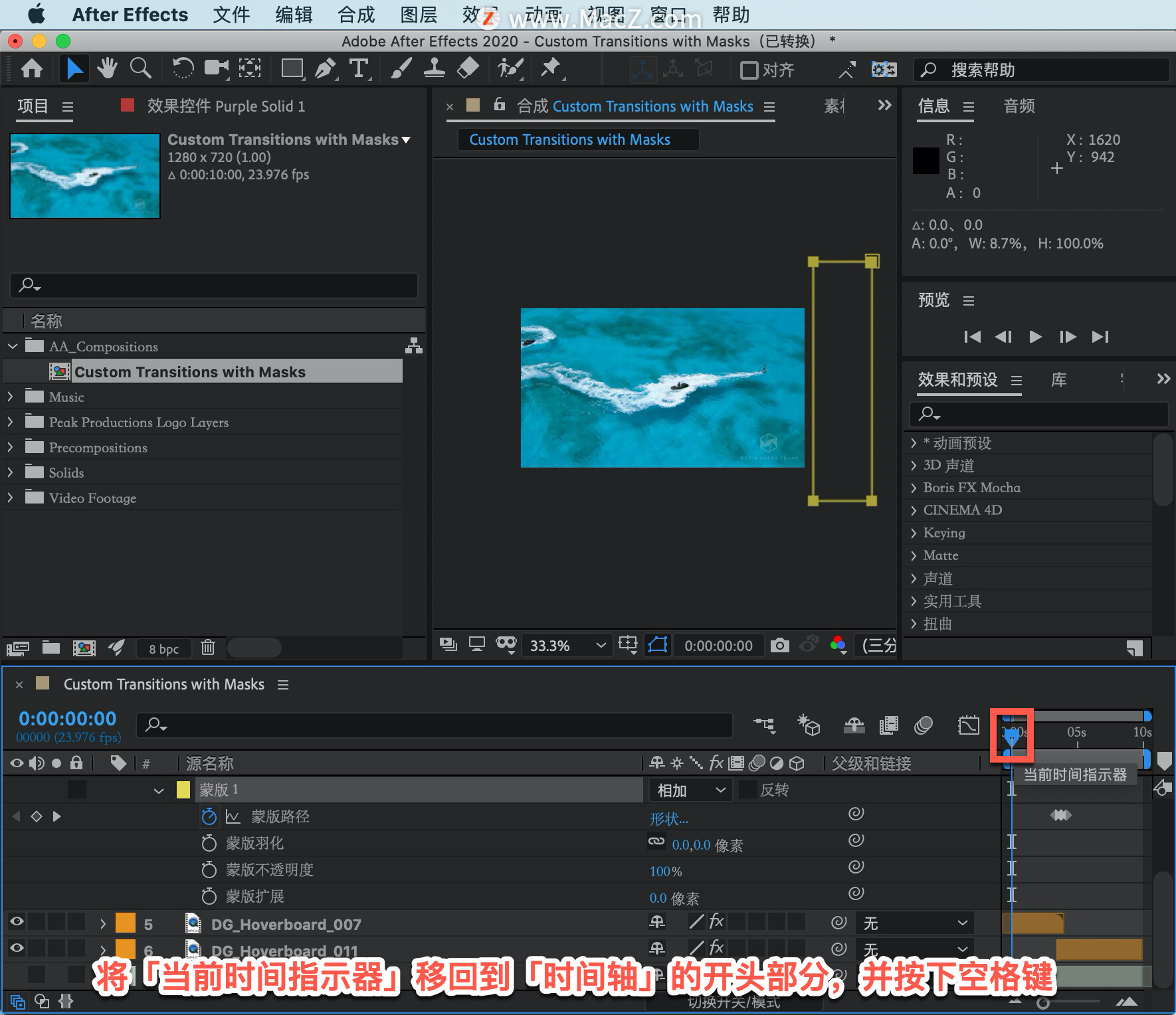The width and height of the screenshot is (1176, 1015).
Task: Open the Composition Mini-Flowchart icon in timeline
Action: pyautogui.click(x=764, y=725)
